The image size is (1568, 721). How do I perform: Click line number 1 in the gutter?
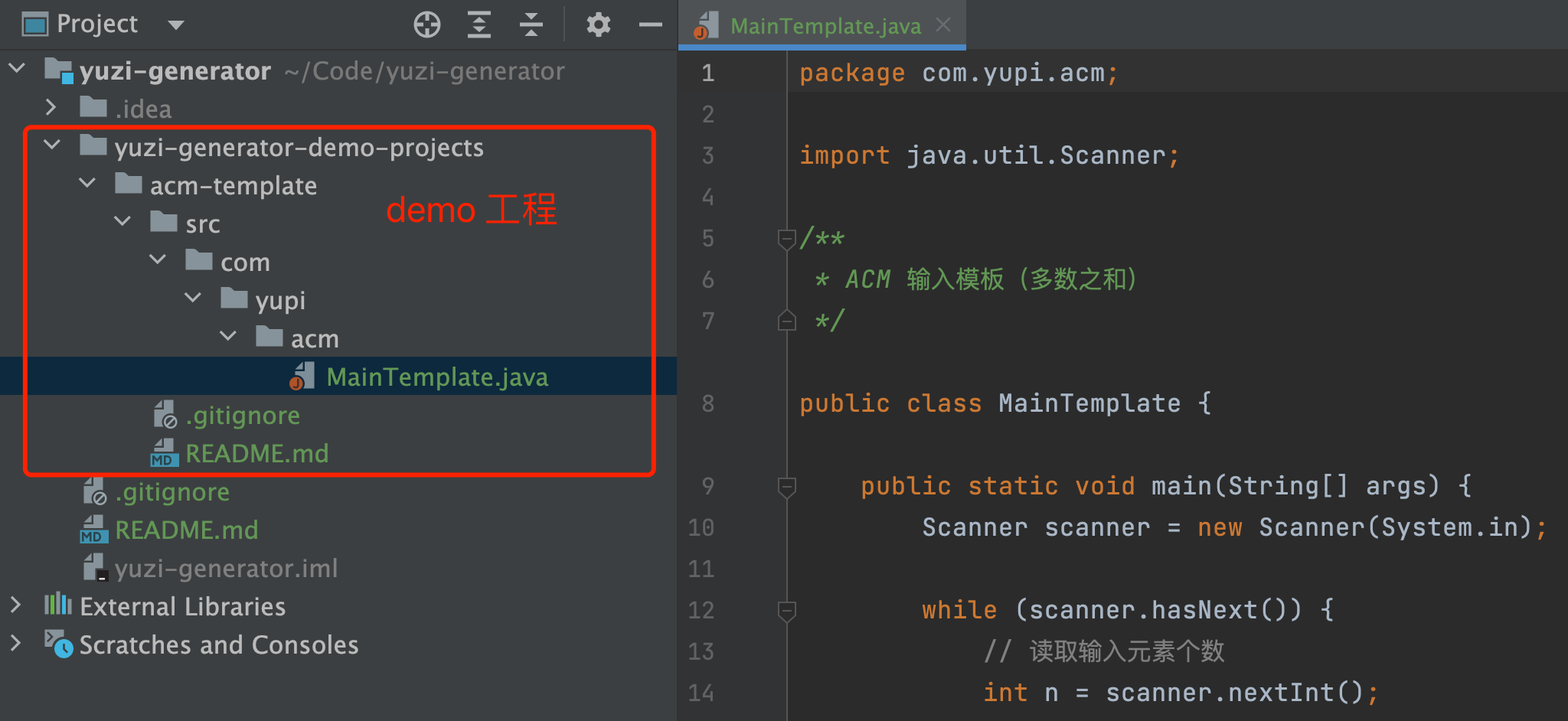(707, 73)
